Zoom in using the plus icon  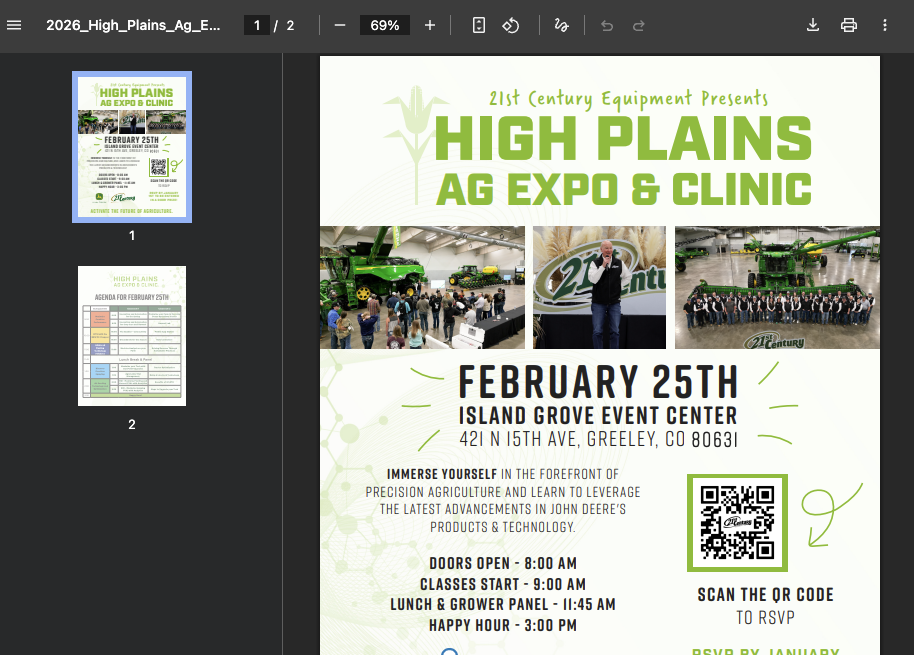(x=430, y=25)
